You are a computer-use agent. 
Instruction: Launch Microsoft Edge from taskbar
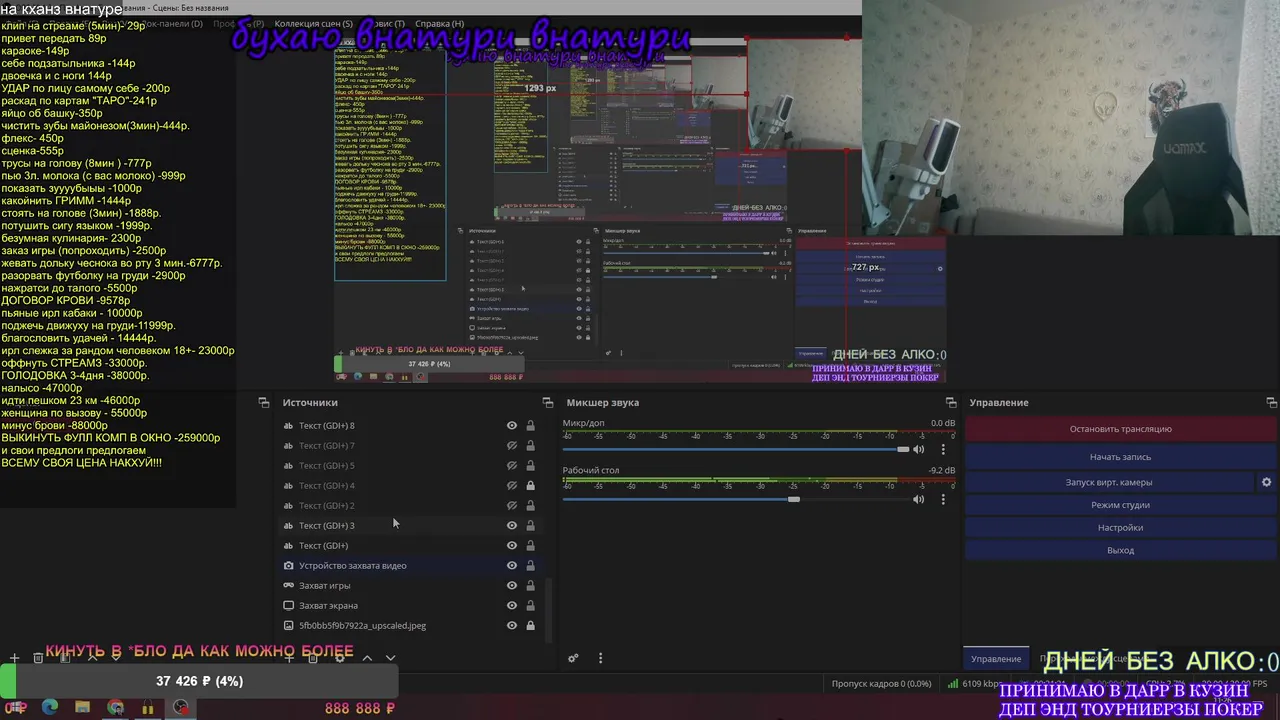click(49, 707)
